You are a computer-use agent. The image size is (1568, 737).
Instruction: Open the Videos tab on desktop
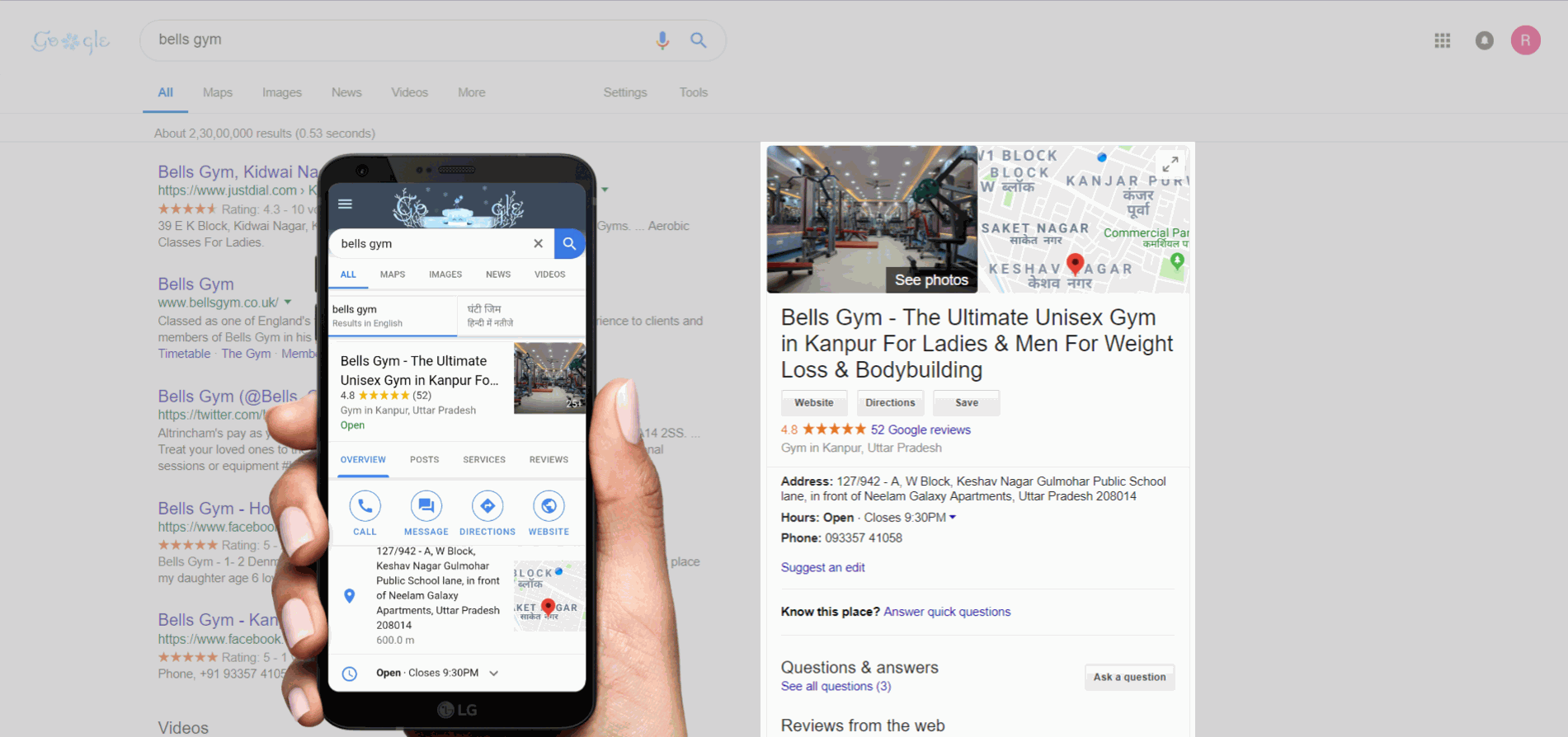coord(410,92)
